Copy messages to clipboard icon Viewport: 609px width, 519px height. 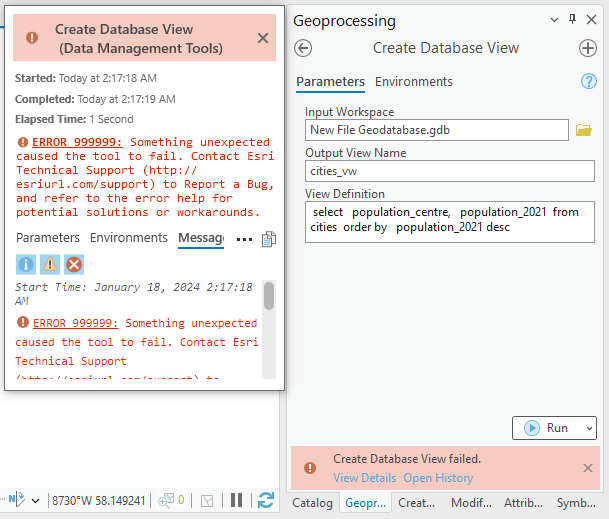(268, 239)
